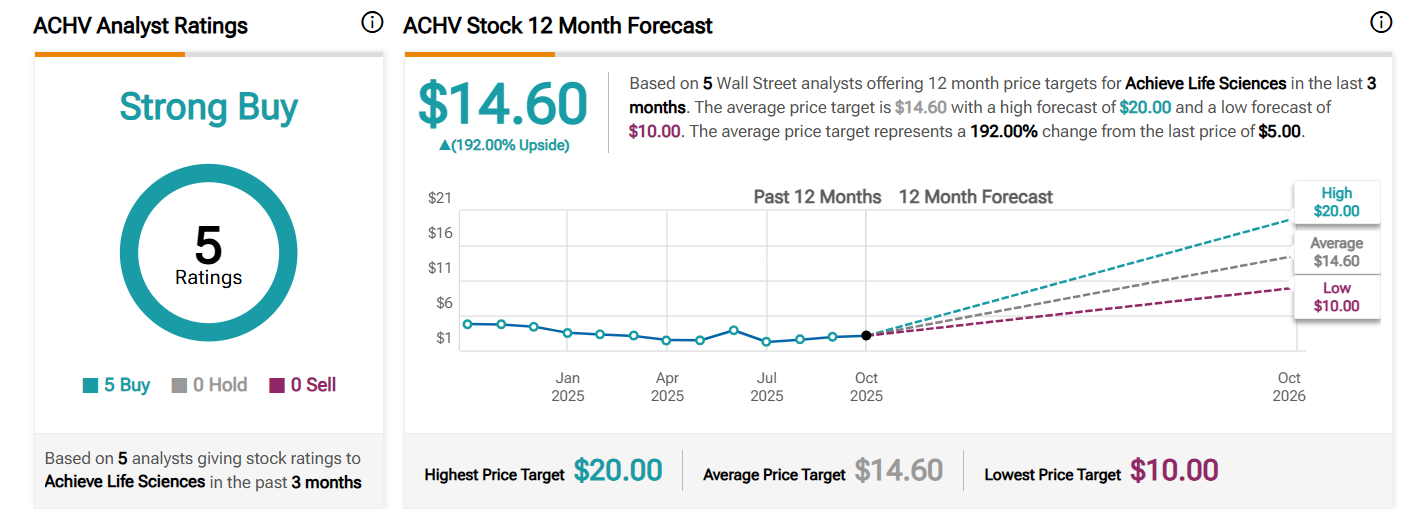Click info icon beside 12 Month Forecast
This screenshot has height=509, width=1403.
(x=1381, y=22)
